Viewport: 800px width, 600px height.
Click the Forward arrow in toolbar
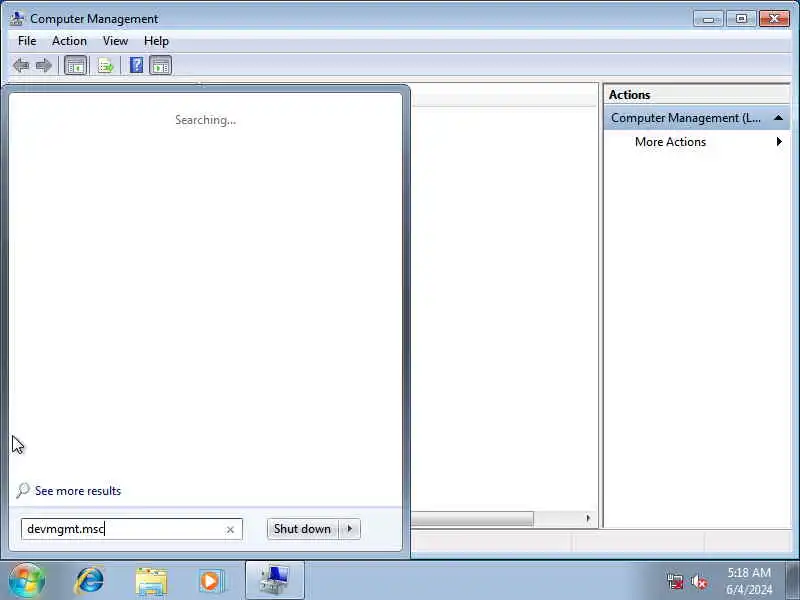pos(43,65)
